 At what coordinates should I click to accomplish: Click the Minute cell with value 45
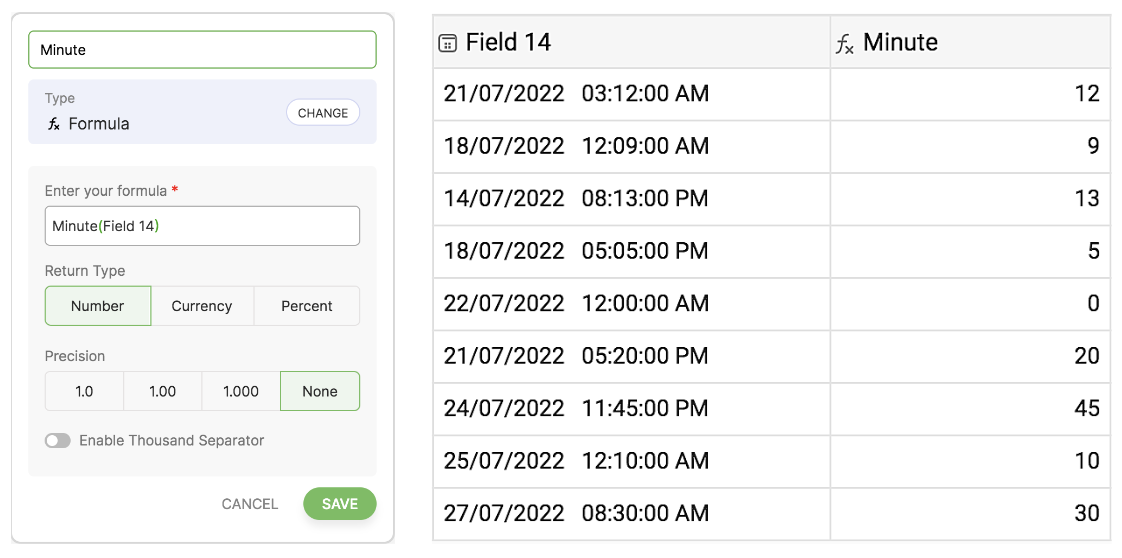tap(970, 408)
